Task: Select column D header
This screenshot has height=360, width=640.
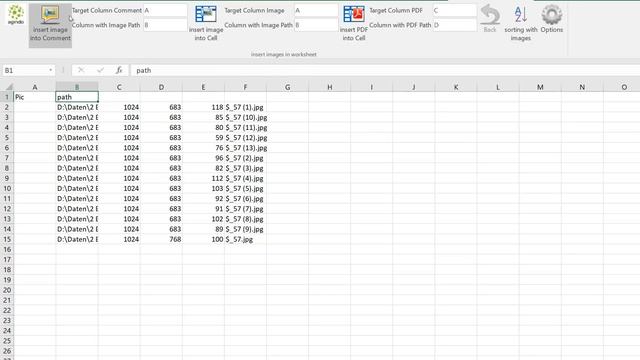Action: [161, 87]
